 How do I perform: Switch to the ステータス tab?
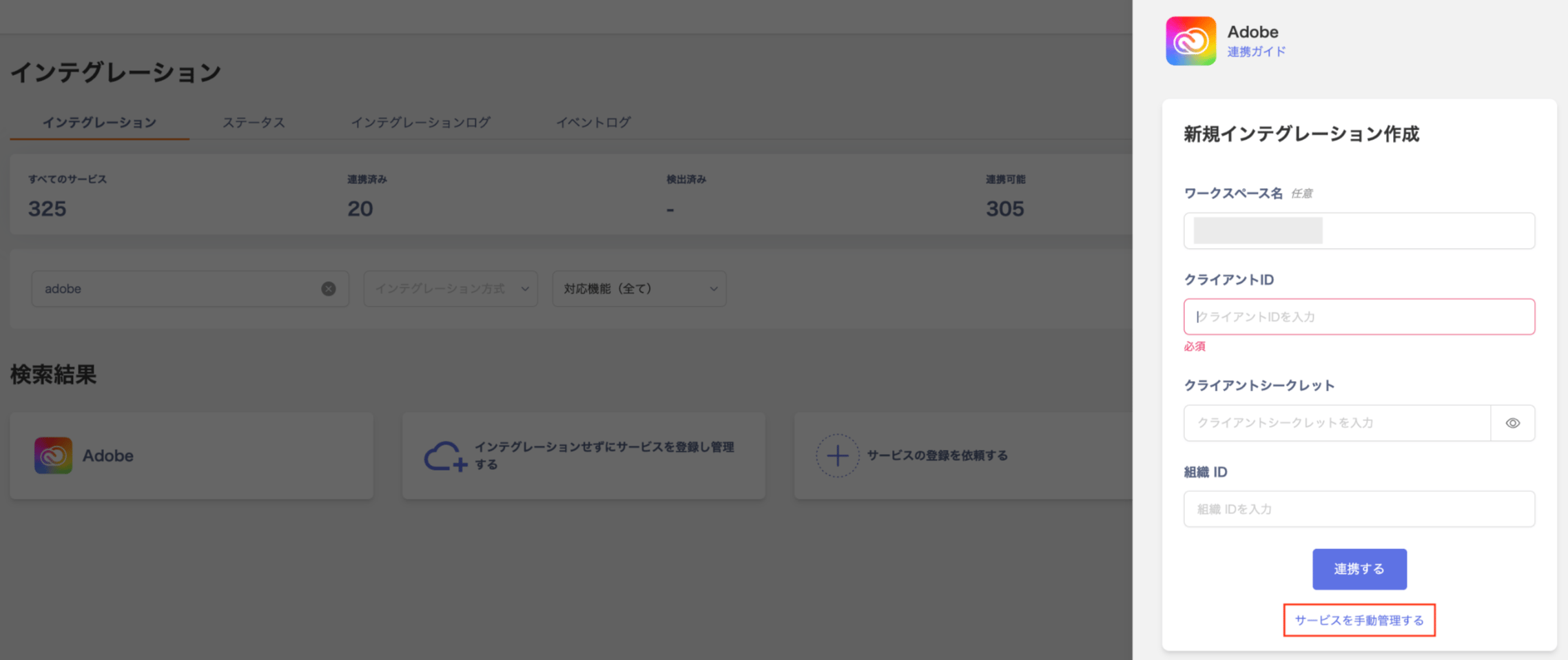(254, 122)
